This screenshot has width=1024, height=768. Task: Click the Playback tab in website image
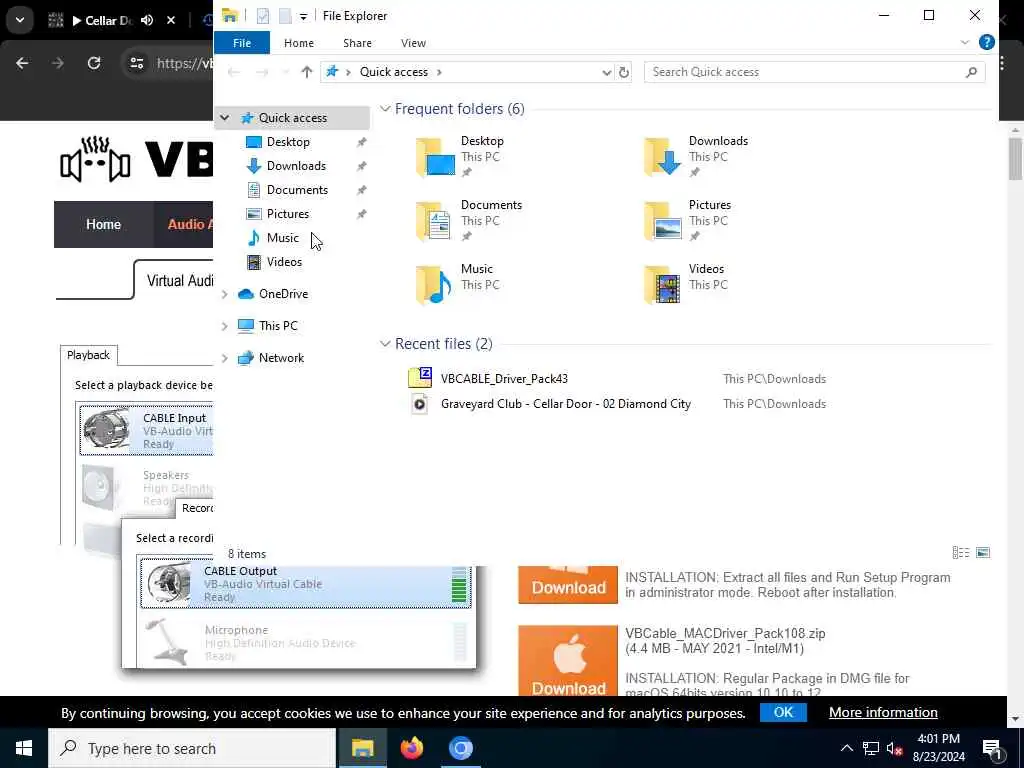point(88,355)
